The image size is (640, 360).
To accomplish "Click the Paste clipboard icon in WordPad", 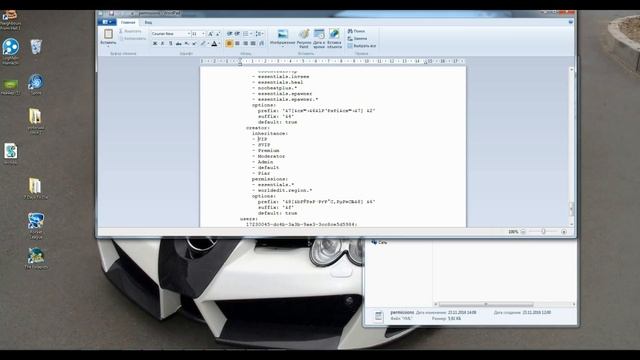I will tap(108, 34).
